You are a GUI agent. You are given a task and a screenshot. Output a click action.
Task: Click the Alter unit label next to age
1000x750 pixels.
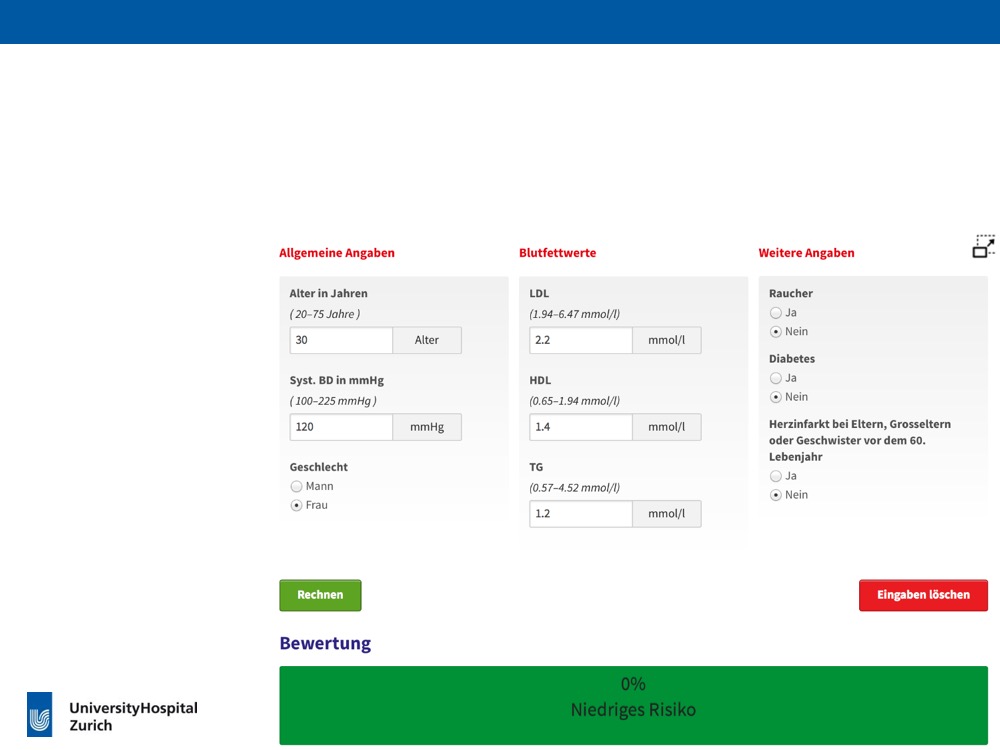(427, 341)
